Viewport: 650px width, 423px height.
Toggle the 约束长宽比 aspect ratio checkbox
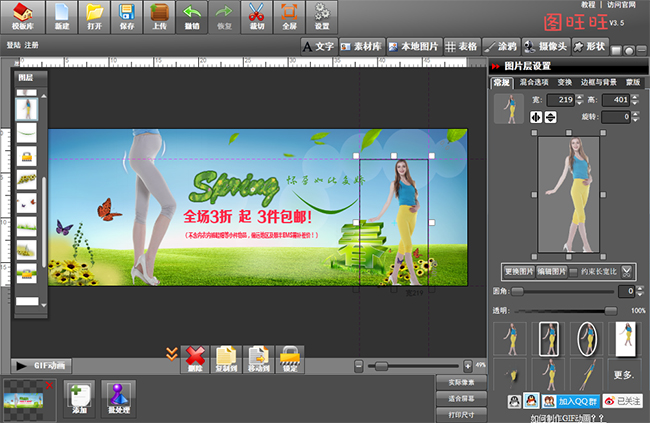click(x=573, y=272)
